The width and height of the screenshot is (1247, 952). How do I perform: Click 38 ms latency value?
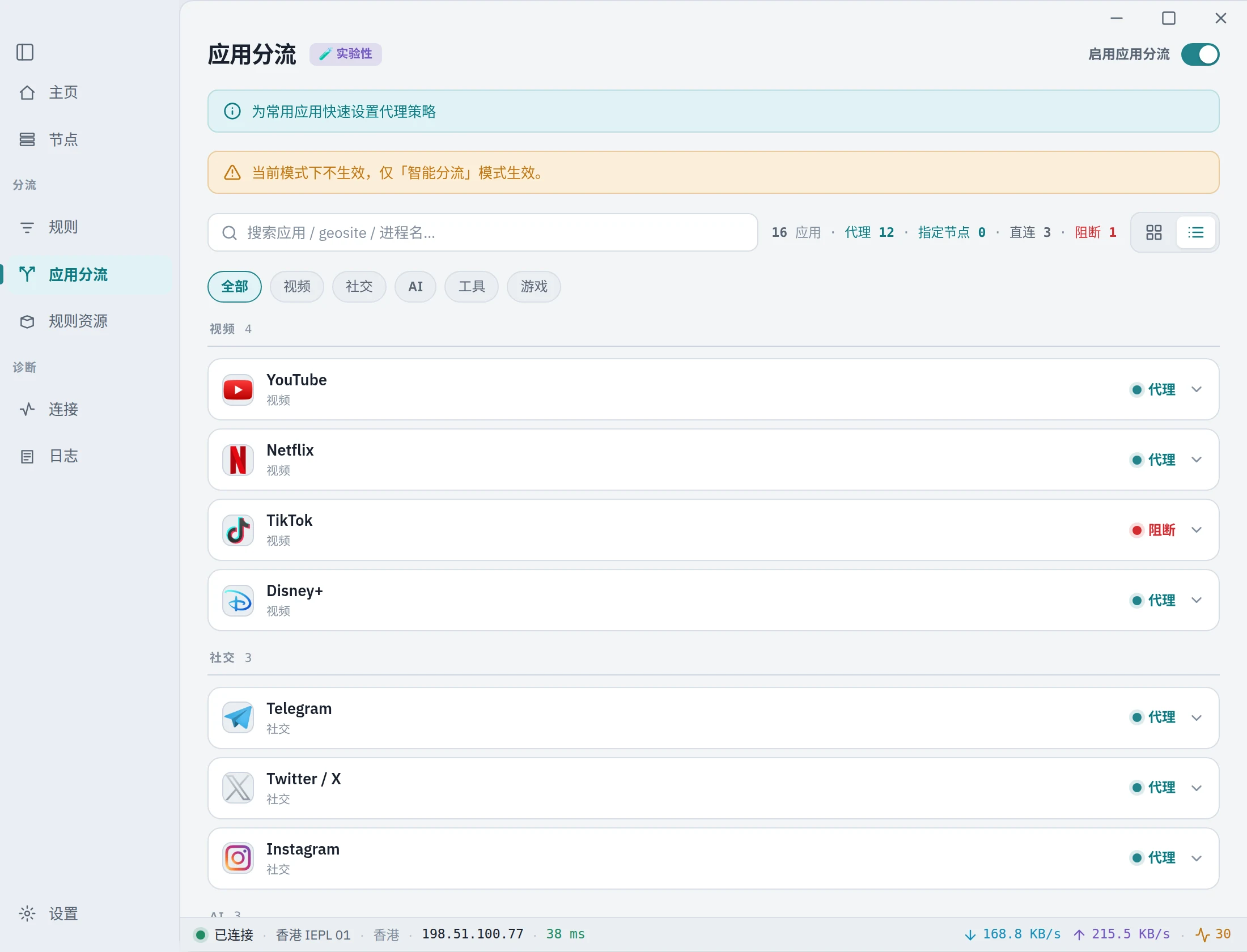[565, 934]
